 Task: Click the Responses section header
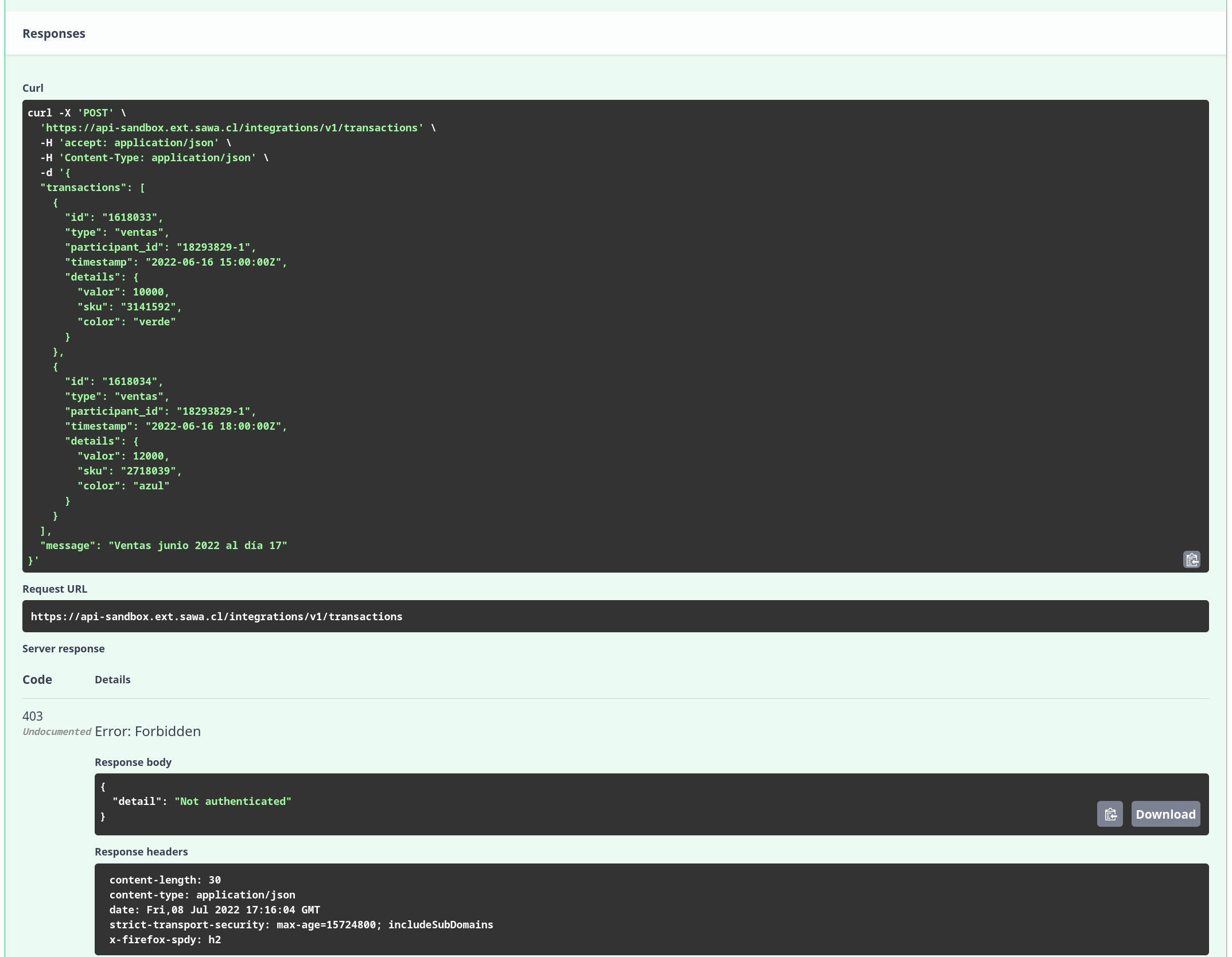tap(54, 33)
